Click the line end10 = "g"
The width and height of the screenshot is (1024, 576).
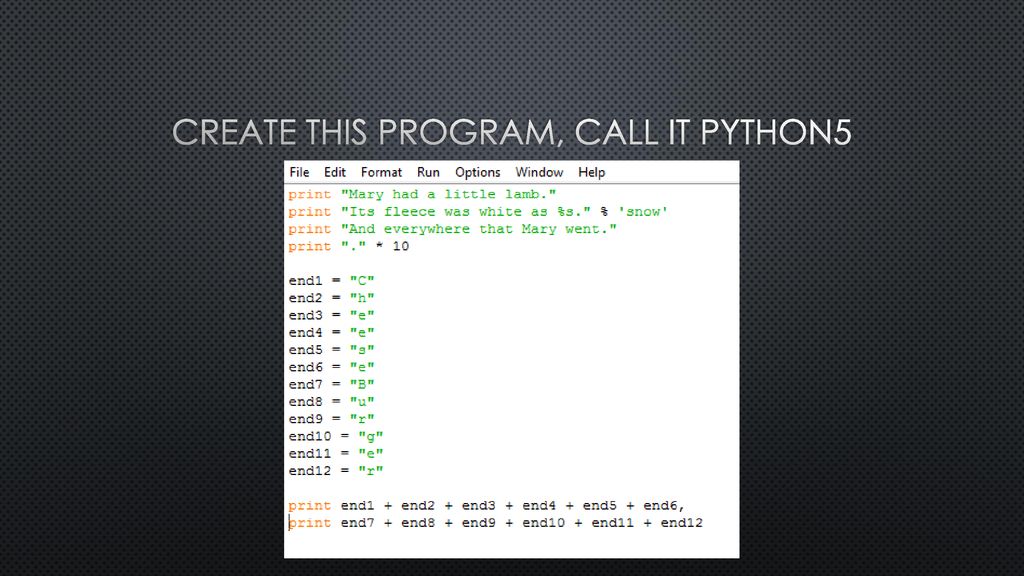pos(336,436)
